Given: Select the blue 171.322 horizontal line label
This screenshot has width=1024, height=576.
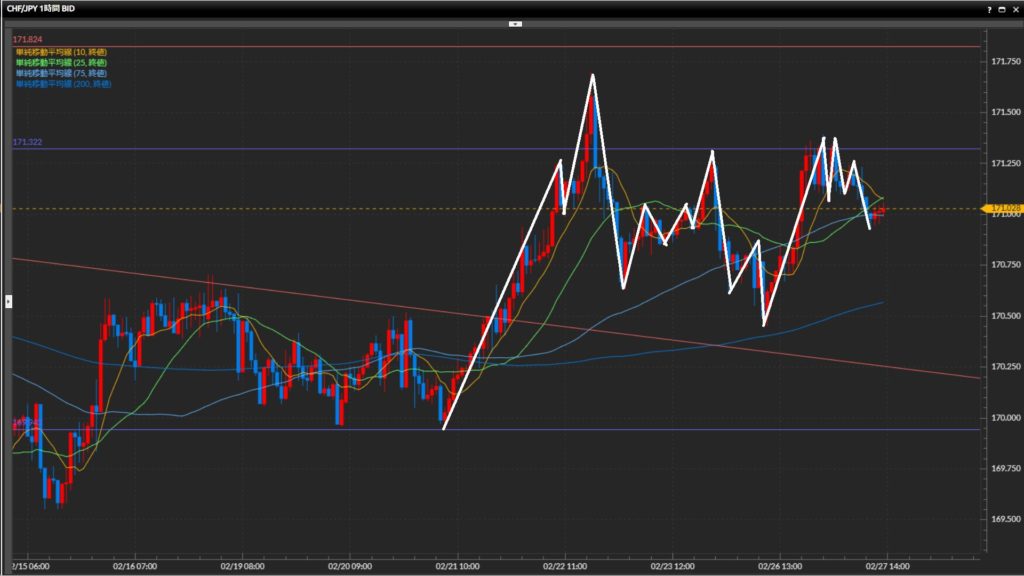Looking at the screenshot, I should [x=27, y=143].
